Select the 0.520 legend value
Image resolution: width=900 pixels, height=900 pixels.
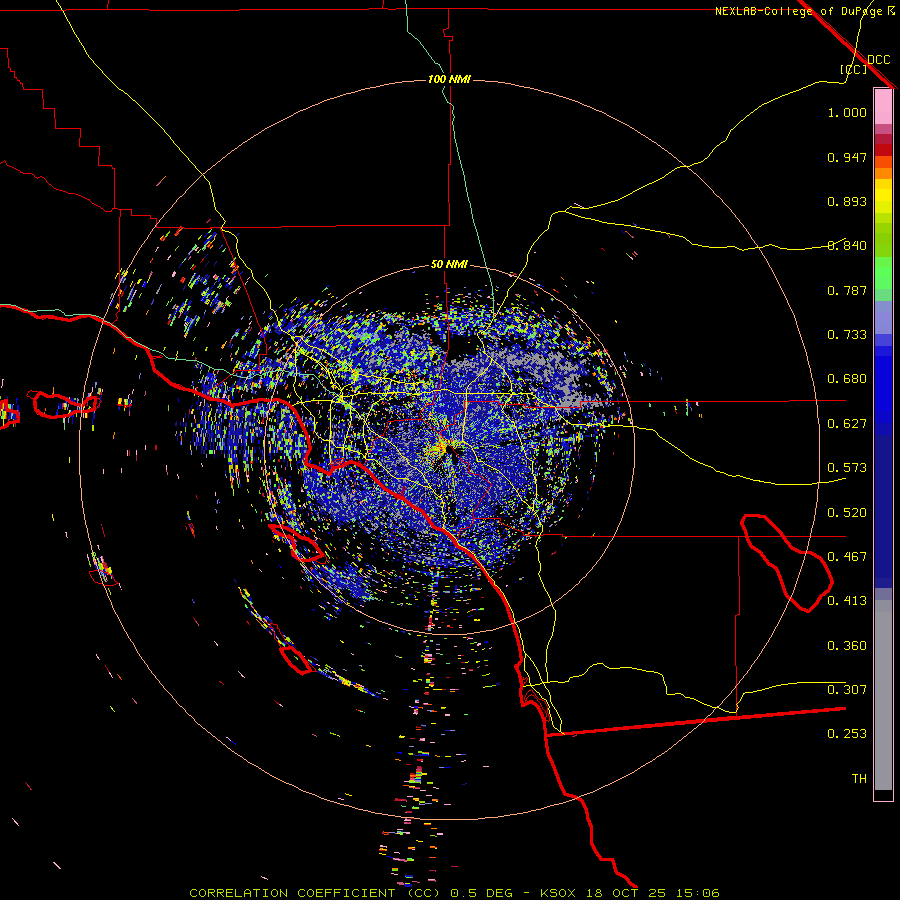pos(847,513)
